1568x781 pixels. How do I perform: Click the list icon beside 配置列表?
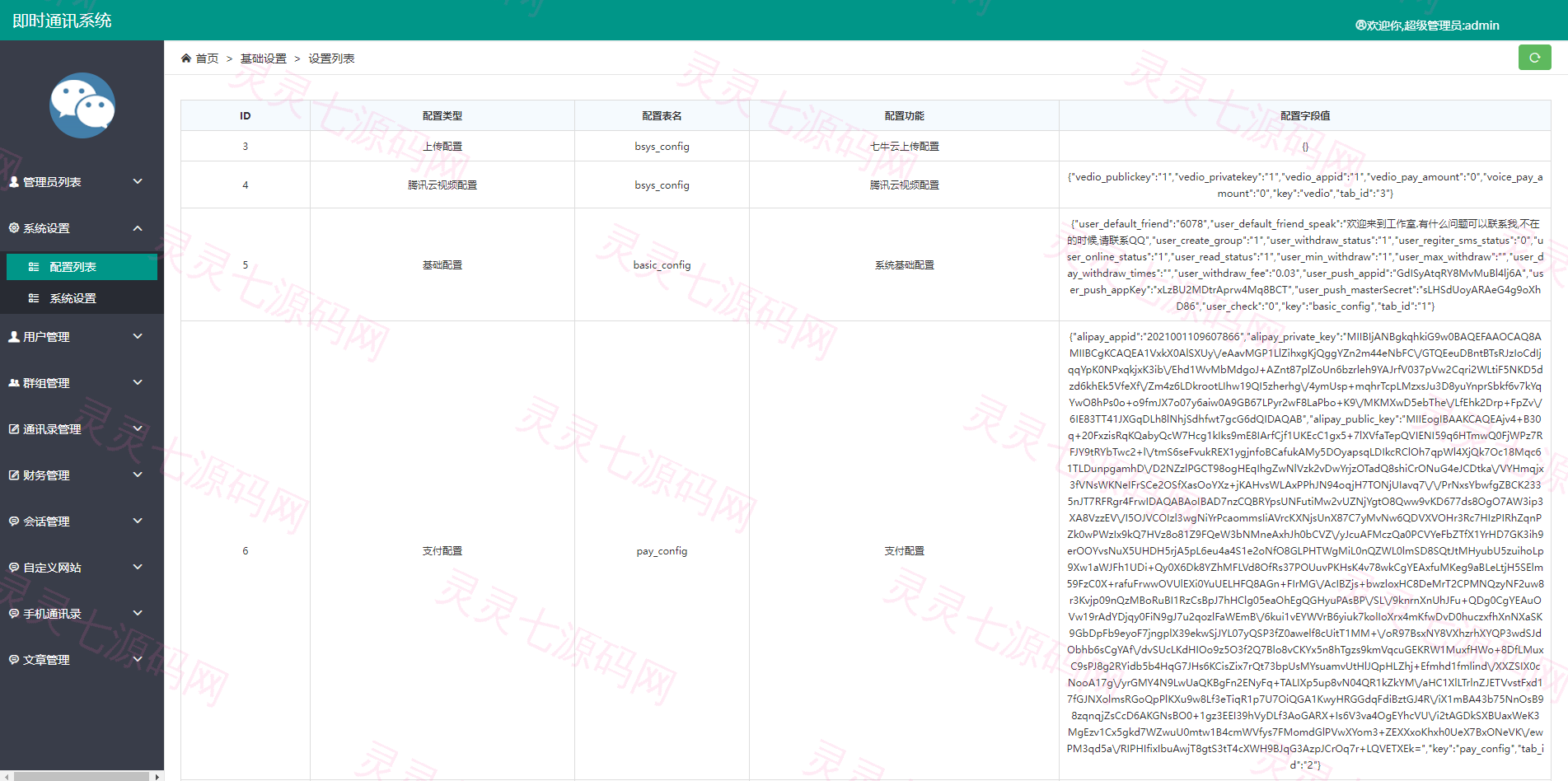coord(34,267)
